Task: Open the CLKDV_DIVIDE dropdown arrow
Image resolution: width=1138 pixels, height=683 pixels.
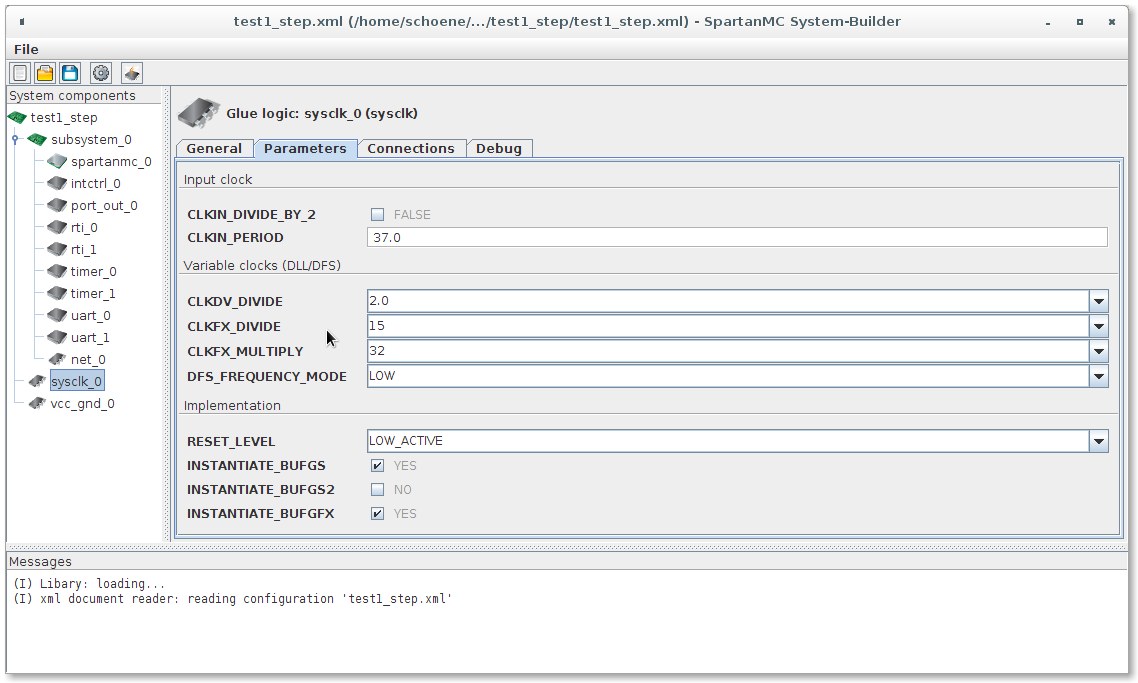Action: (1099, 301)
